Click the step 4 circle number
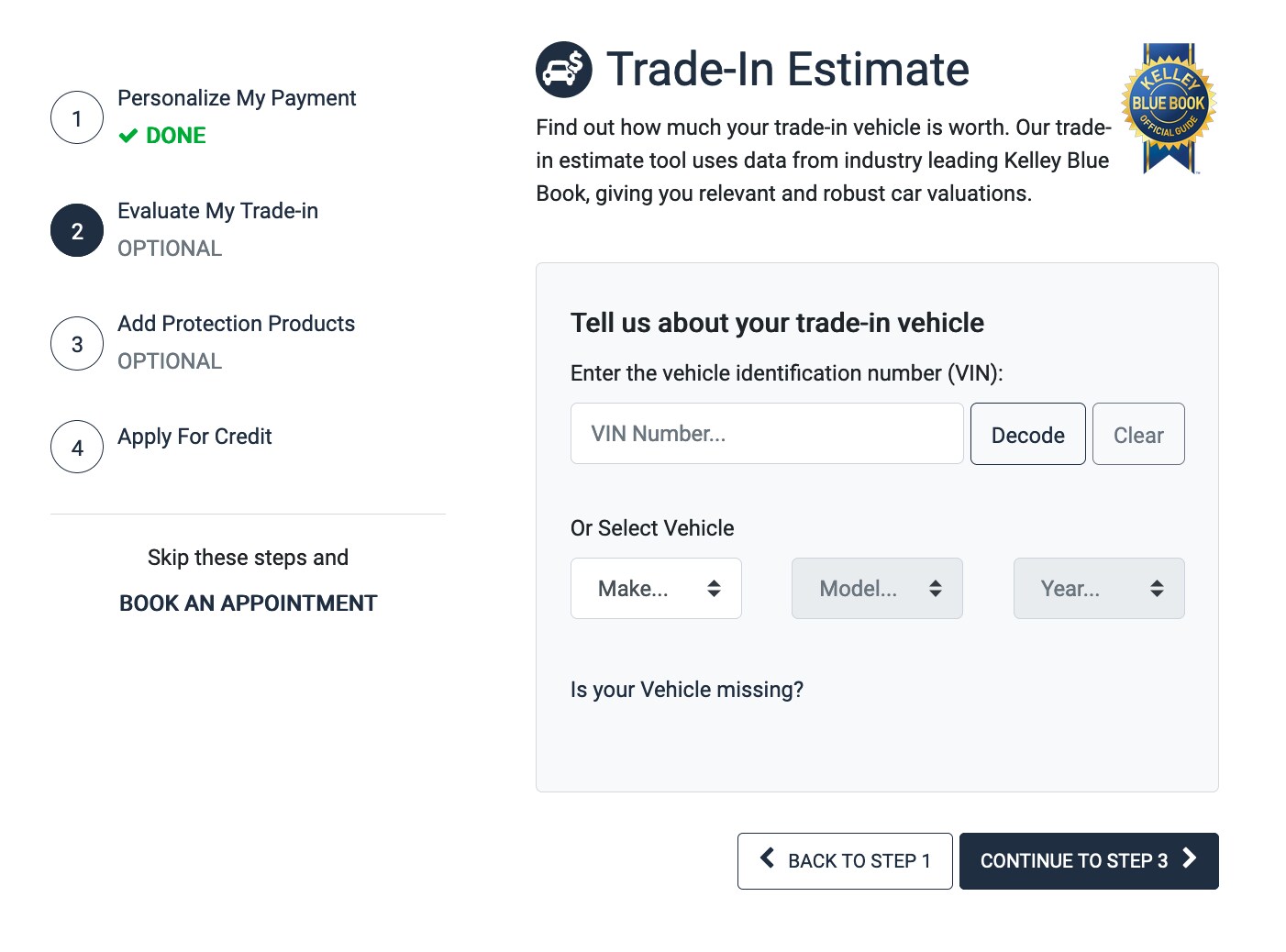This screenshot has height=952, width=1286. 77,447
